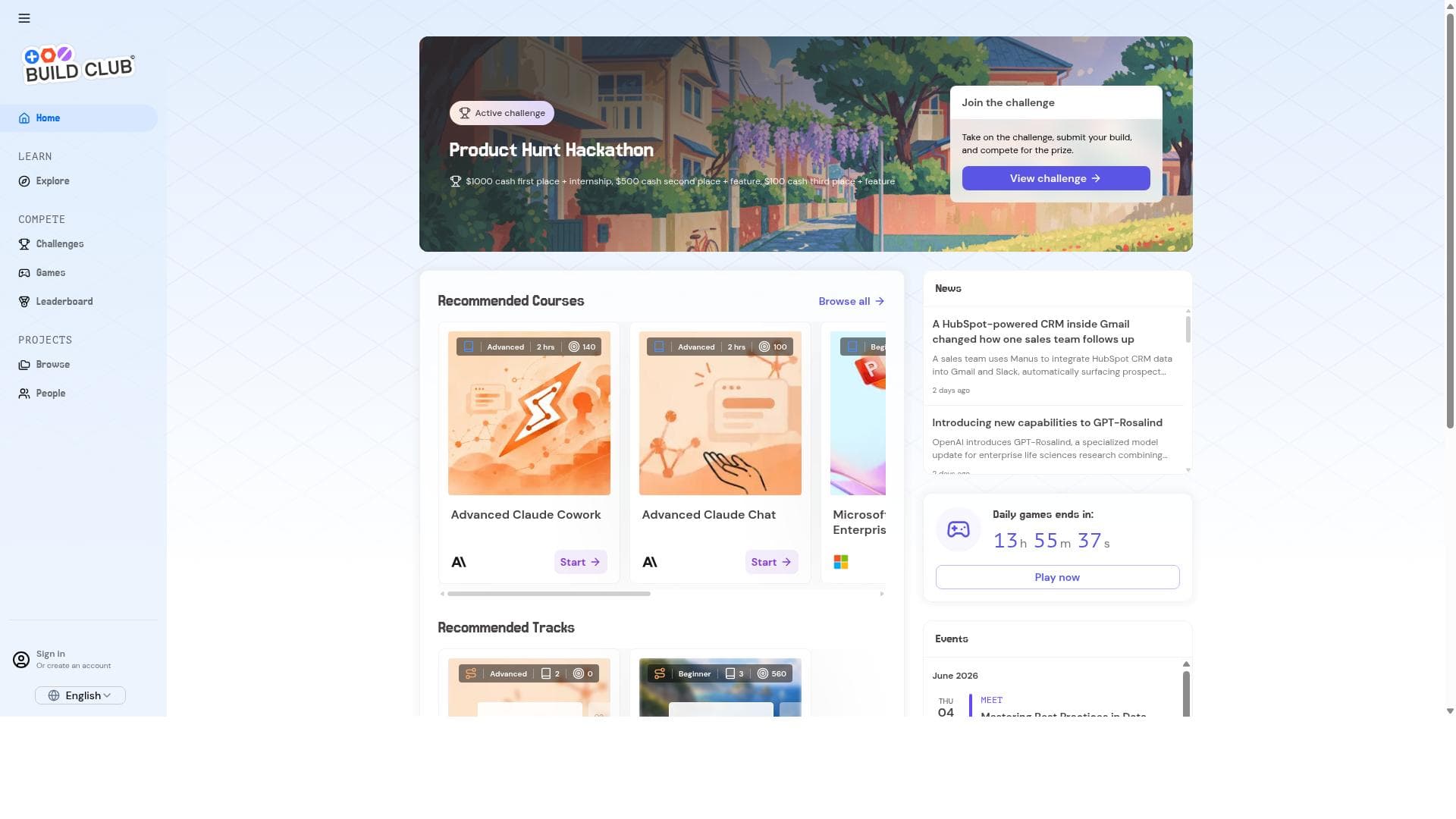Click the book icon on Advanced Claude Cowork card
Image resolution: width=1456 pixels, height=819 pixels.
(469, 347)
